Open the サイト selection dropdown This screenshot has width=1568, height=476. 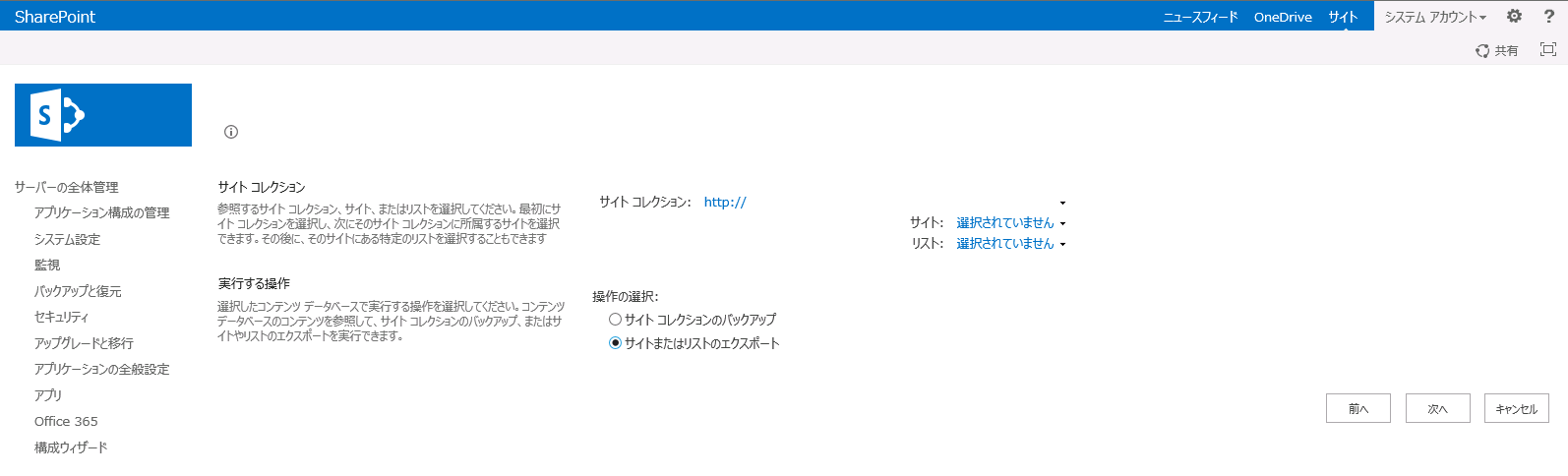pyautogui.click(x=1011, y=223)
